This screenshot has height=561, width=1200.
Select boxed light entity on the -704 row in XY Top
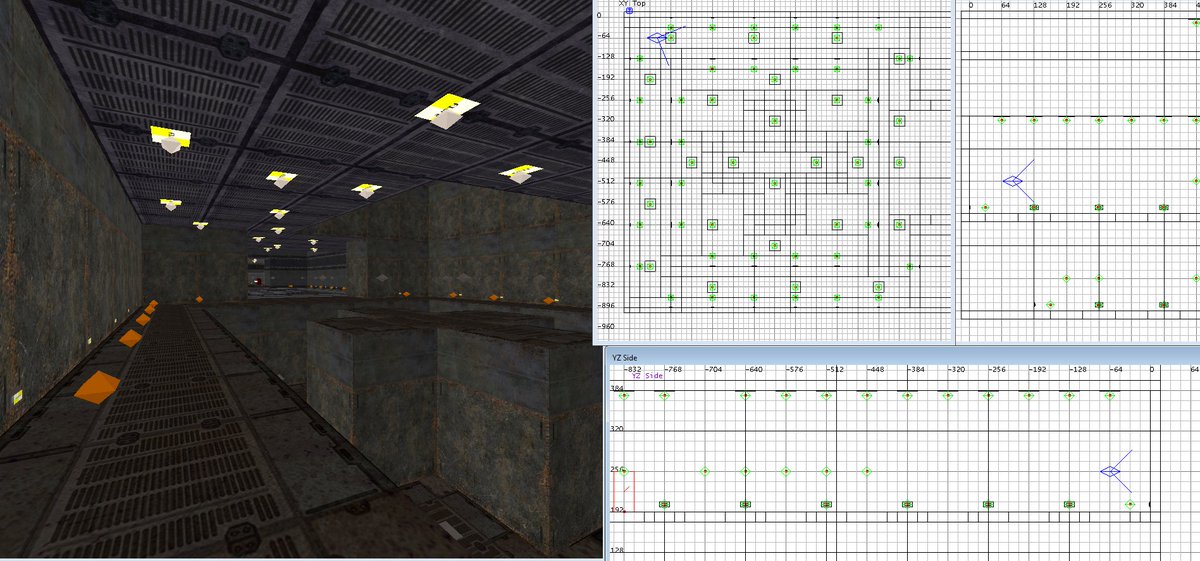click(774, 245)
